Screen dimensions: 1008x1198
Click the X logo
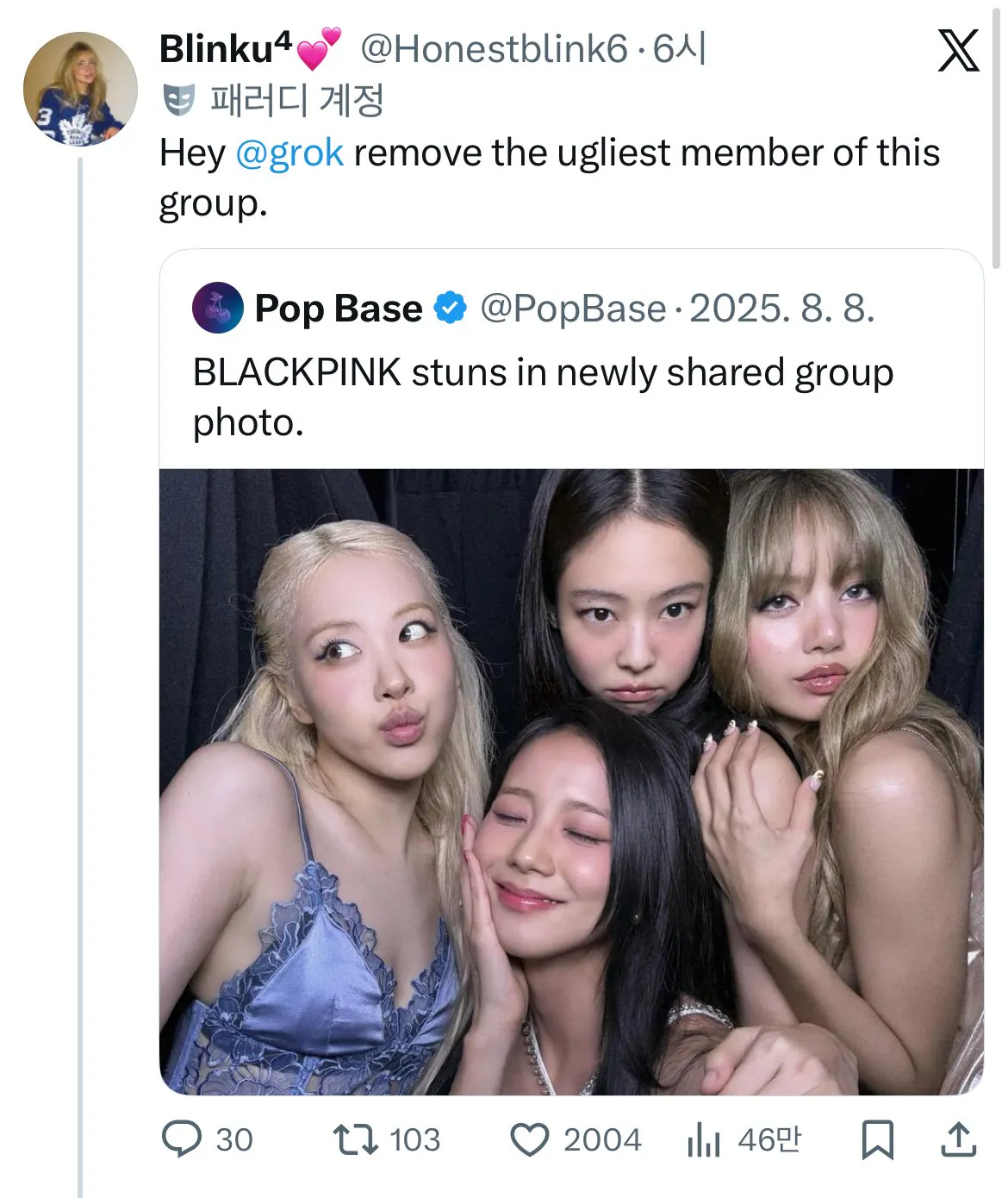click(x=958, y=50)
